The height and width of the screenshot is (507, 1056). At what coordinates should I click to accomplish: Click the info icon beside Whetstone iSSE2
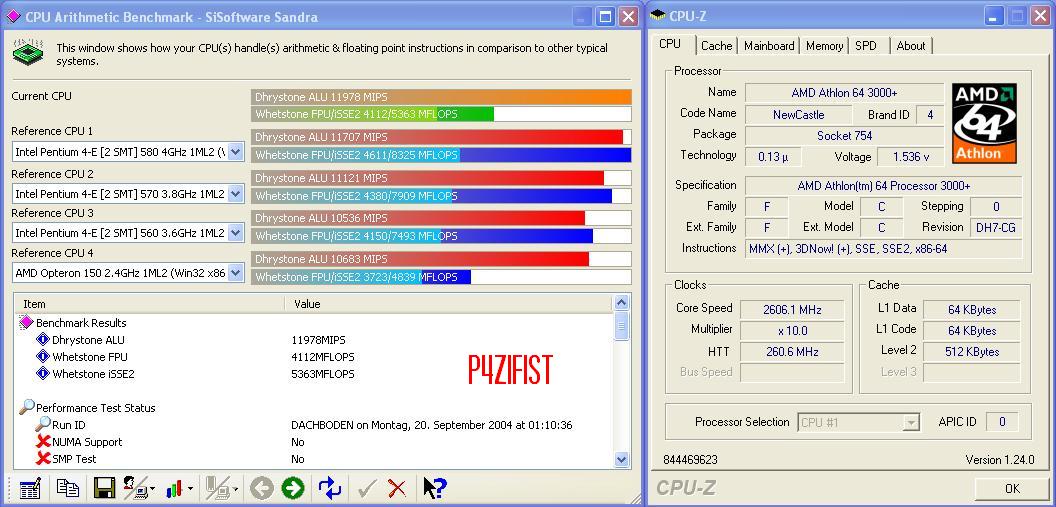coord(43,373)
